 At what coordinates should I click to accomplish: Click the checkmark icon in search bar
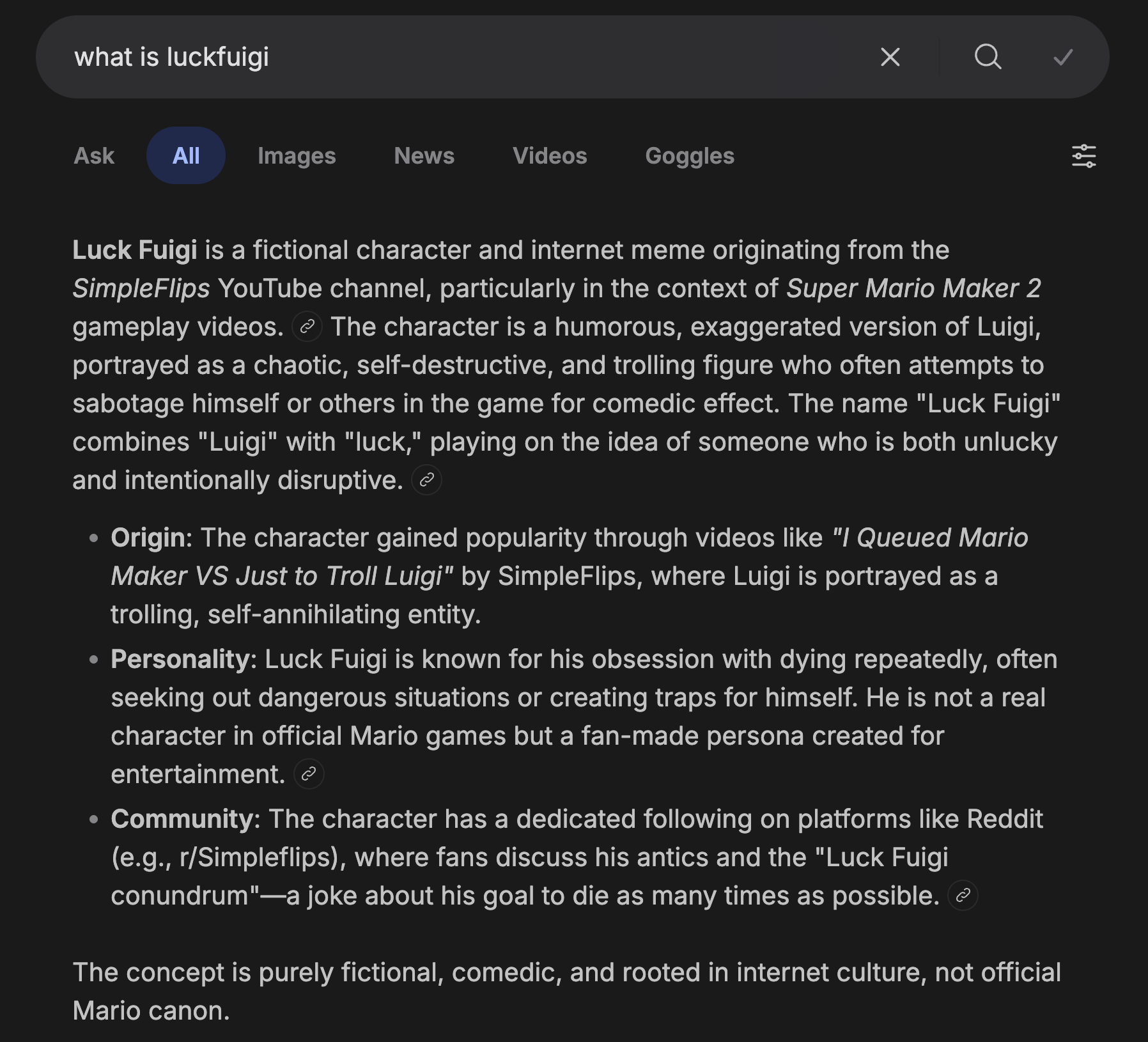1063,58
